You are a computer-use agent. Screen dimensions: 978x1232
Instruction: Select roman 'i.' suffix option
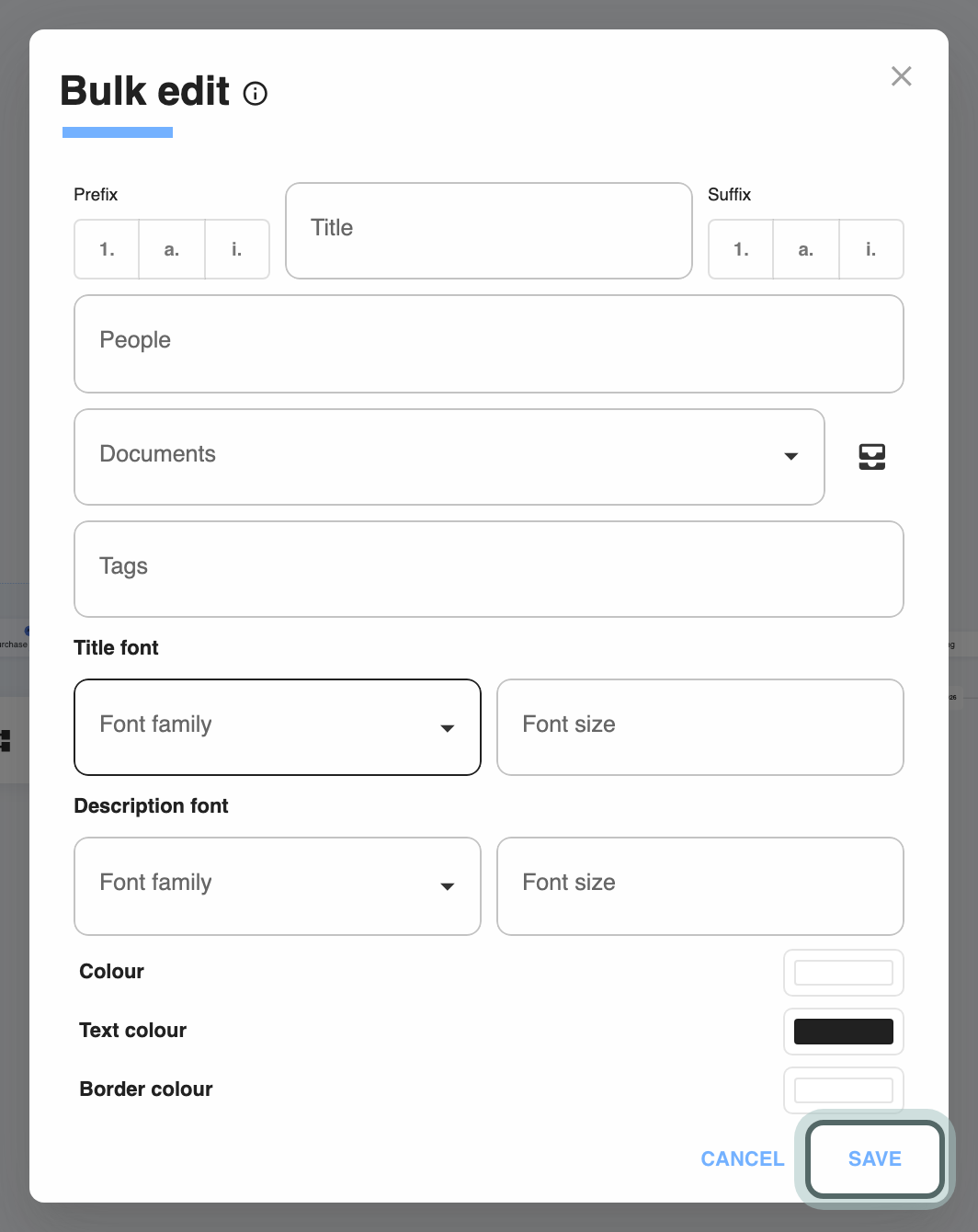[871, 249]
